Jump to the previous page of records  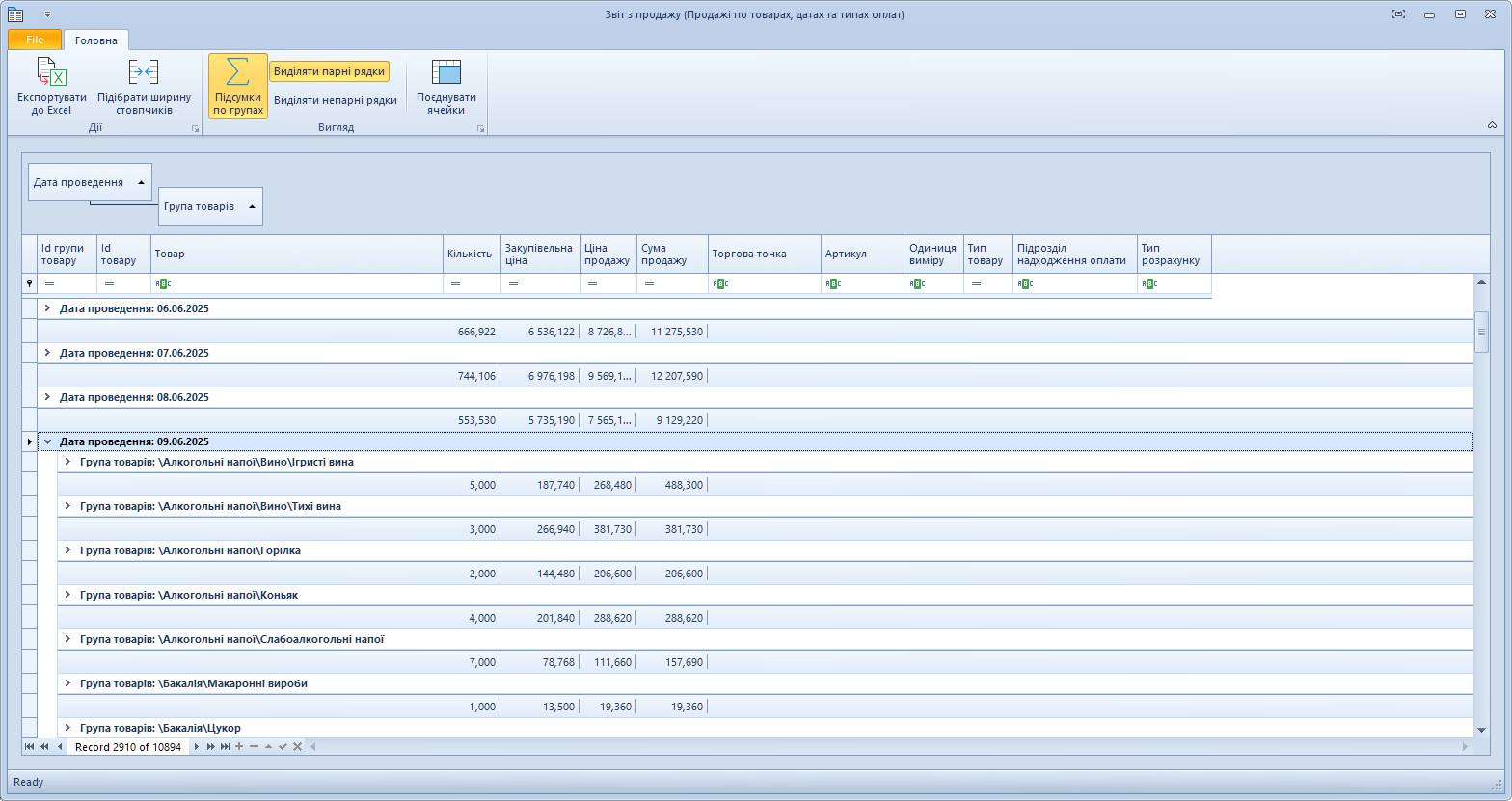[44, 747]
